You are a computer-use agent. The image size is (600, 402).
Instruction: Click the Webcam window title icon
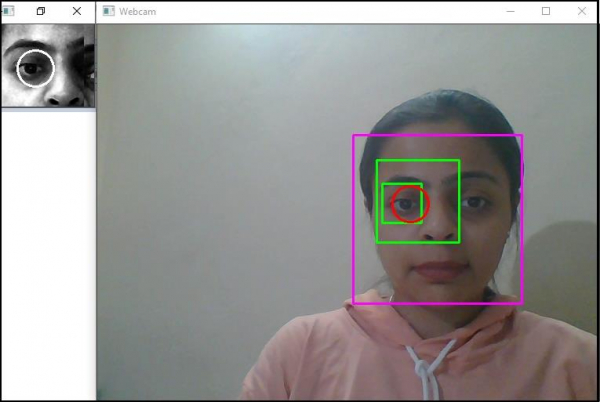click(x=108, y=11)
